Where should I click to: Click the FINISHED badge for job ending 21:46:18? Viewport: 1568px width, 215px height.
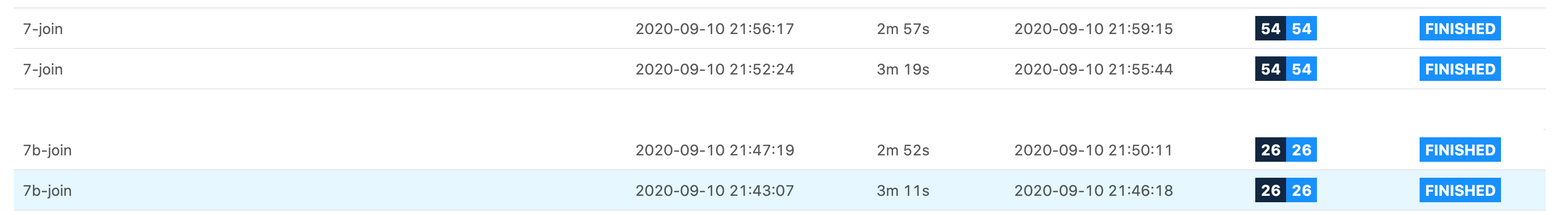pos(1459,191)
